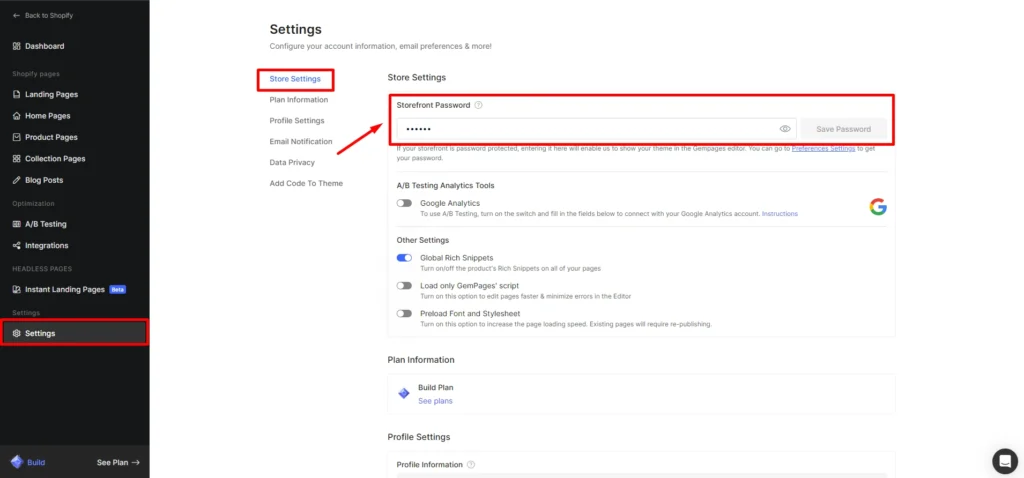Click the Settings page heading

tap(296, 30)
